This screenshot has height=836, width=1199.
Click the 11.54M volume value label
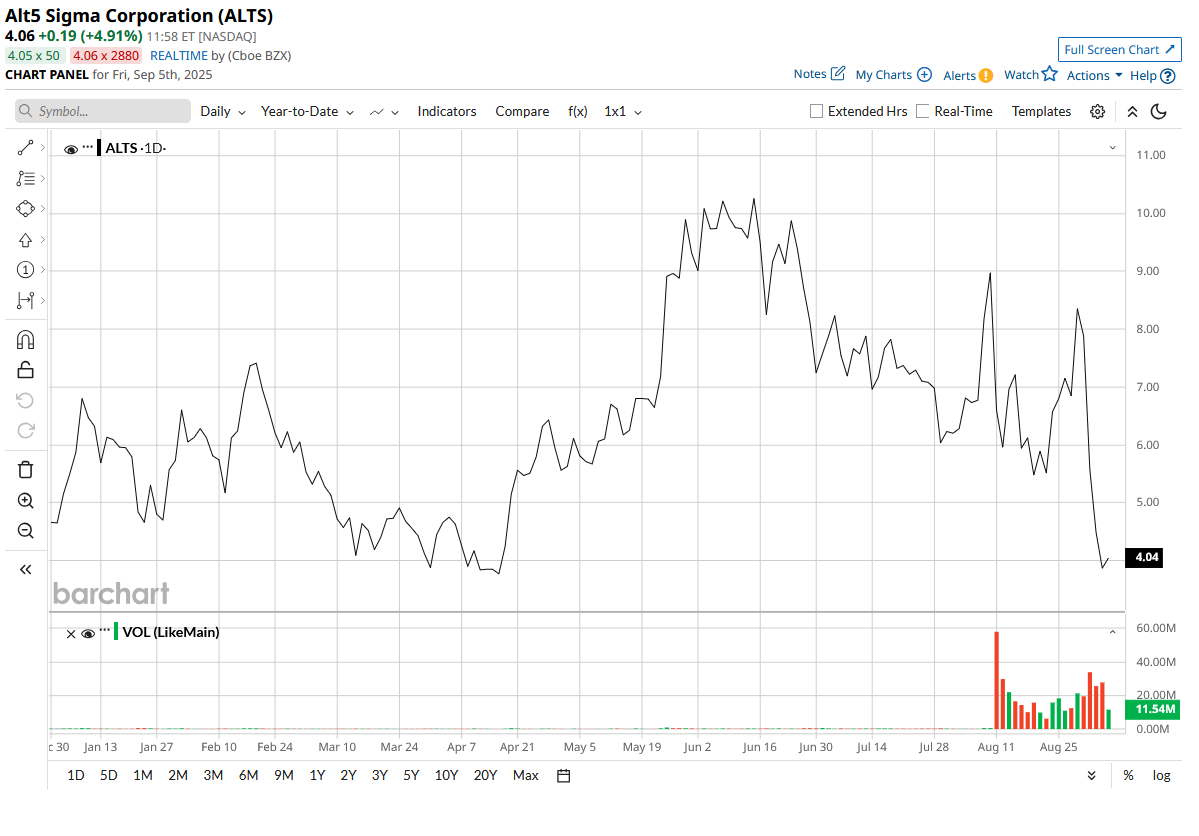[x=1153, y=710]
